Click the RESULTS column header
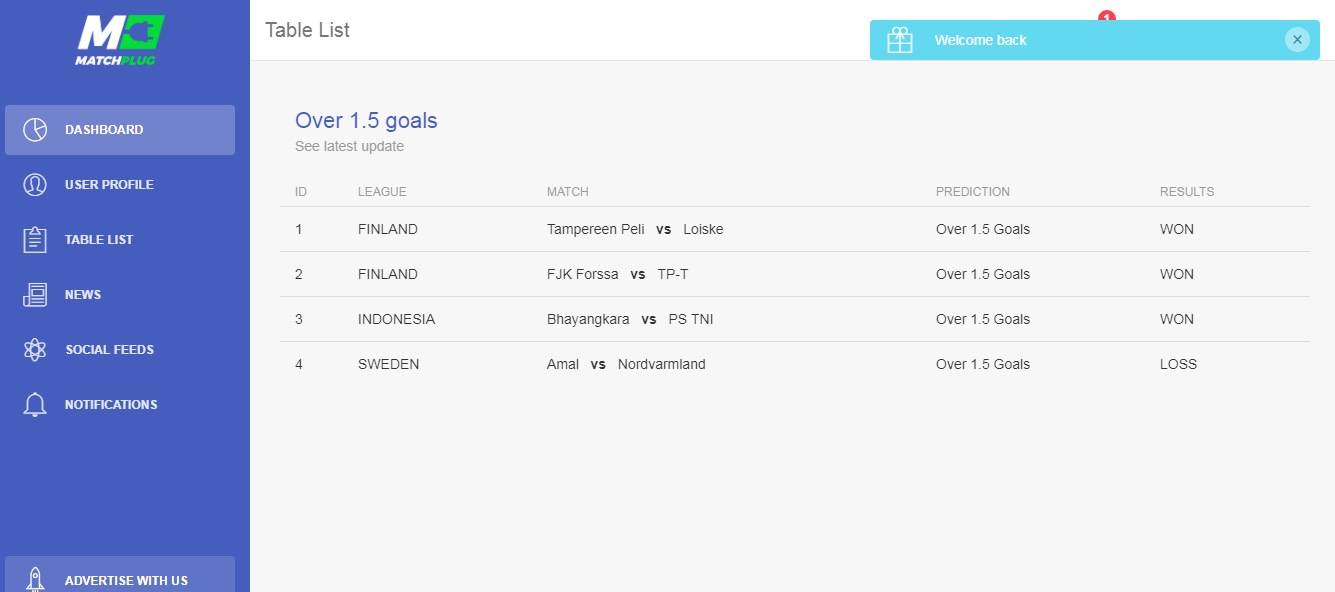This screenshot has height=592, width=1335. (x=1187, y=192)
